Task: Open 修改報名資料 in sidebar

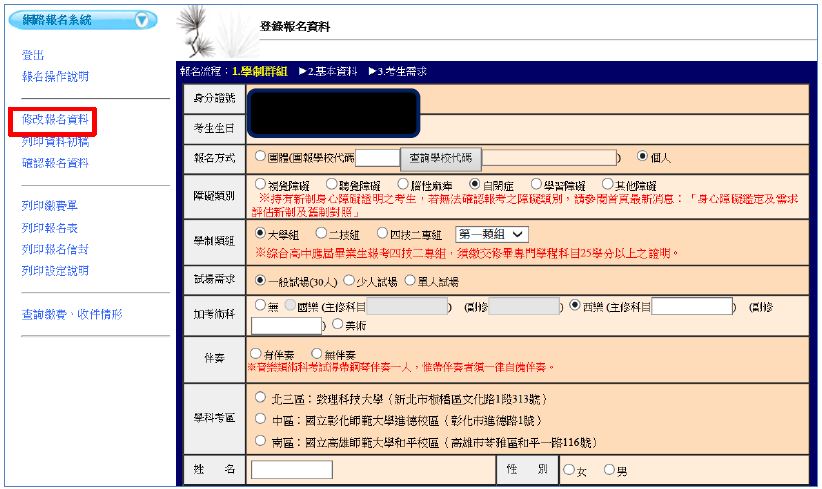Action: [x=55, y=119]
